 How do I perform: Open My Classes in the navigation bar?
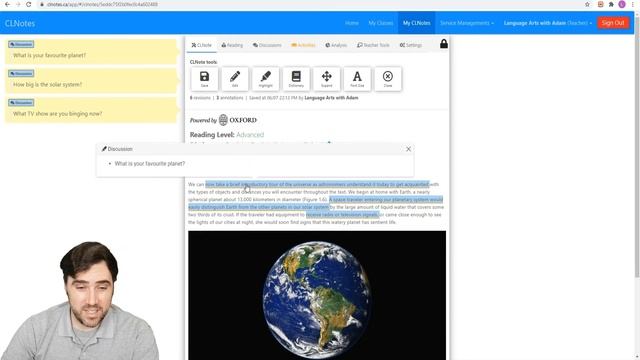tap(380, 23)
